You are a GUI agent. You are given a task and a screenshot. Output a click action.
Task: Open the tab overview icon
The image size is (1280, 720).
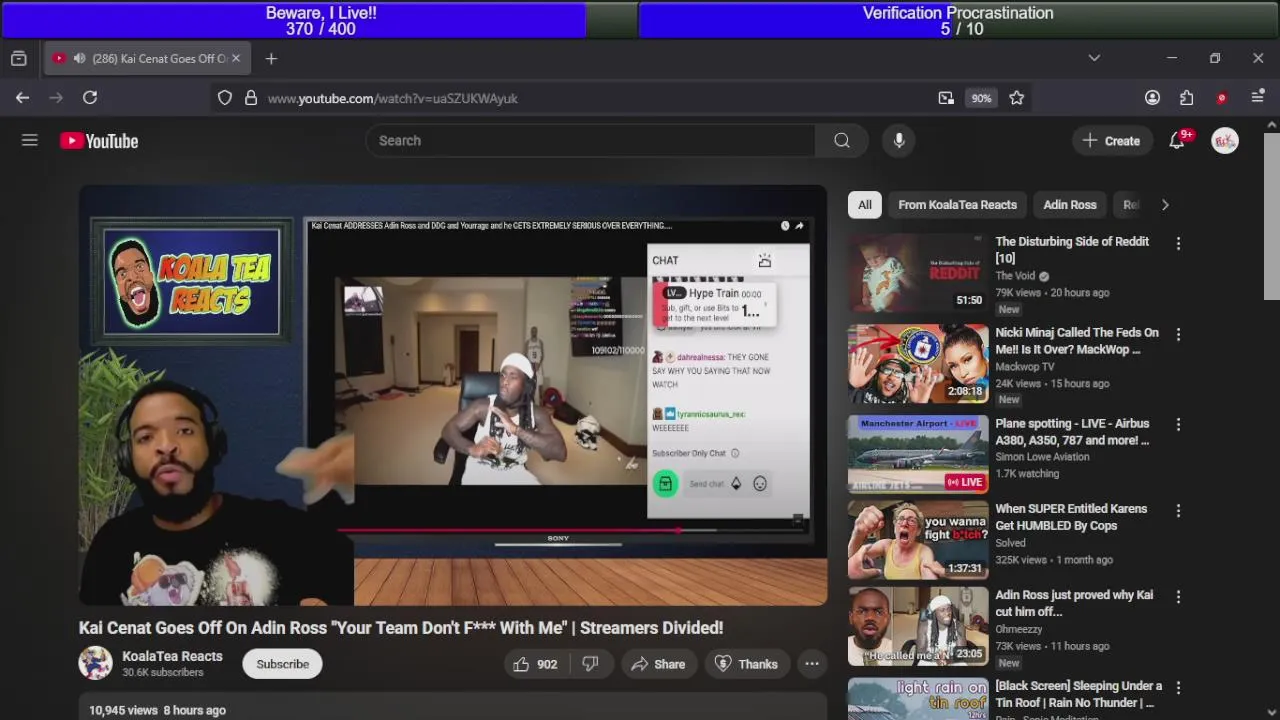pyautogui.click(x=18, y=59)
